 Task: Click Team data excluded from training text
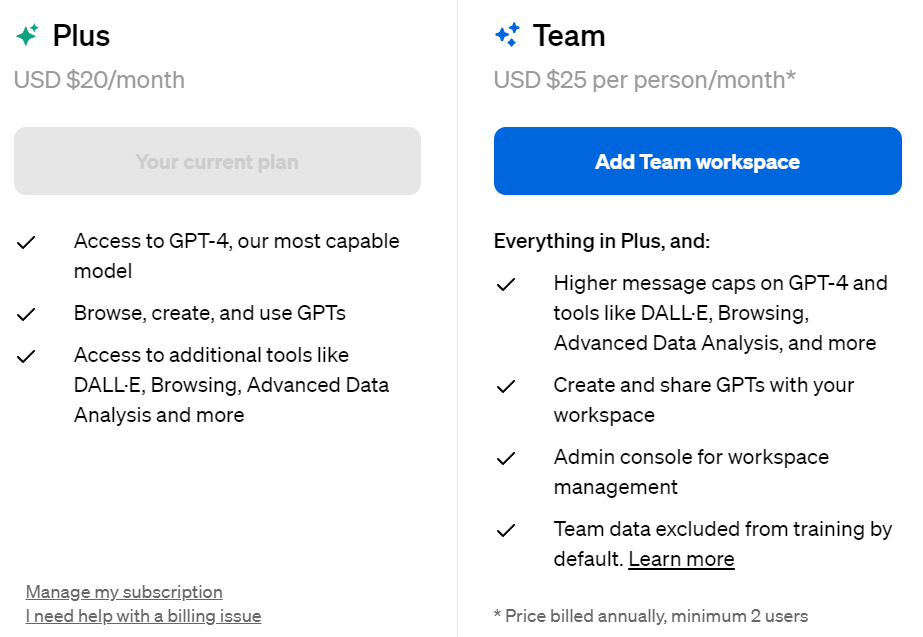723,543
